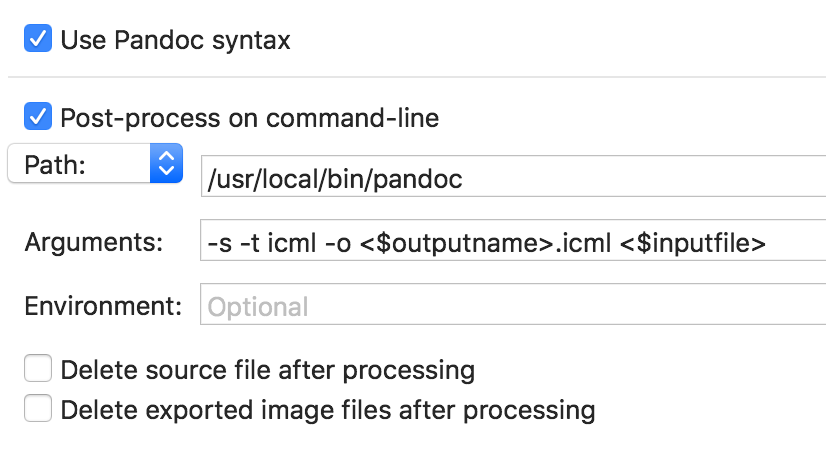Enable Delete source file after processing

(38, 368)
